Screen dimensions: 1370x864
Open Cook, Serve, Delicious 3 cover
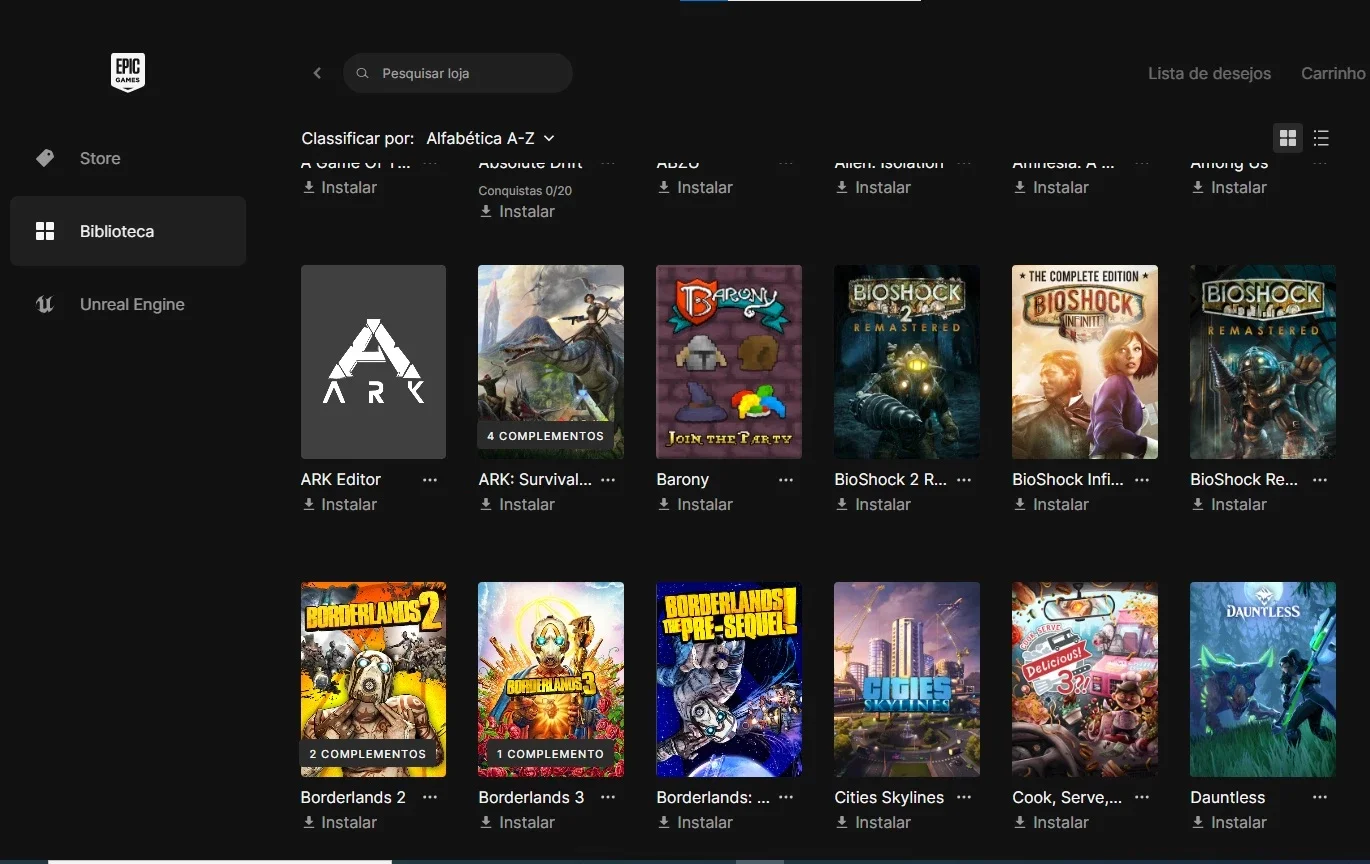[1085, 679]
